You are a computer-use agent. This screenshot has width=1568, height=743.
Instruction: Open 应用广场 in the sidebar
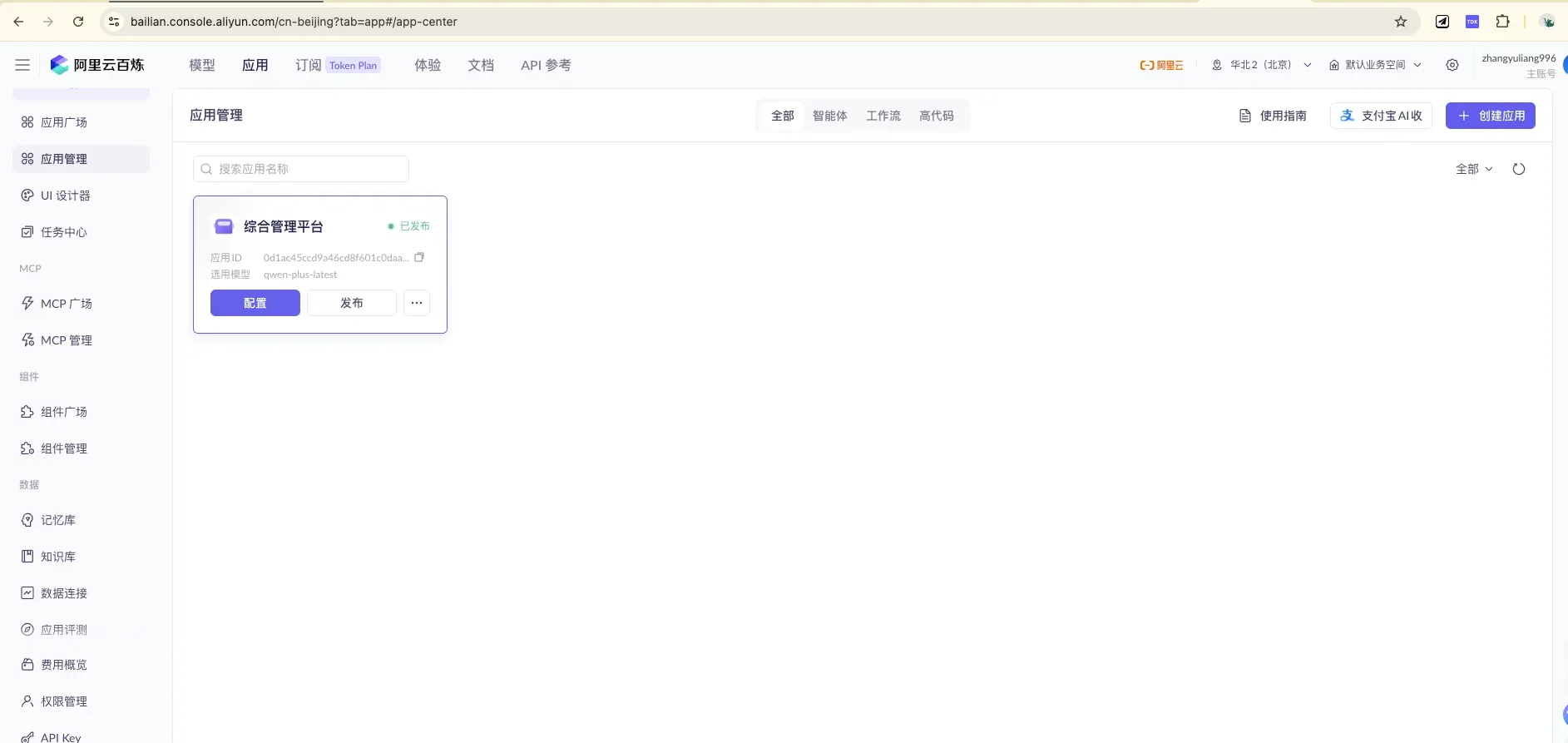click(81, 122)
